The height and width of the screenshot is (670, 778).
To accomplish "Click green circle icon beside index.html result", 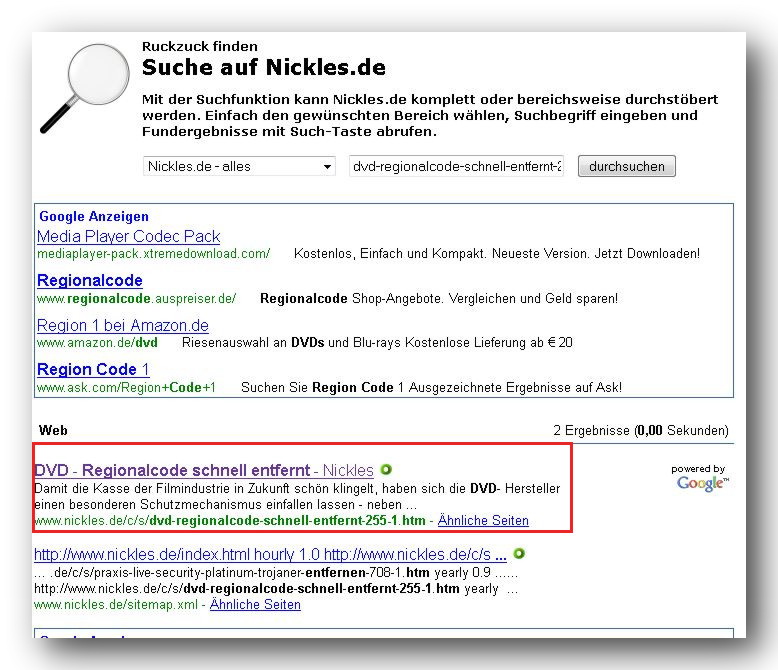I will click(x=519, y=553).
